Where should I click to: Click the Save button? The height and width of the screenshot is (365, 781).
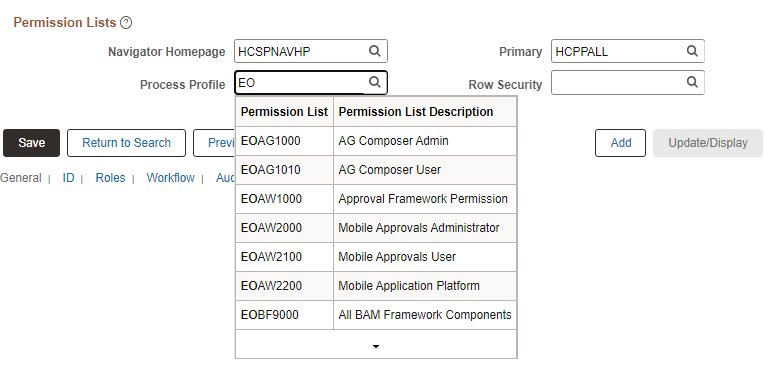pyautogui.click(x=31, y=143)
